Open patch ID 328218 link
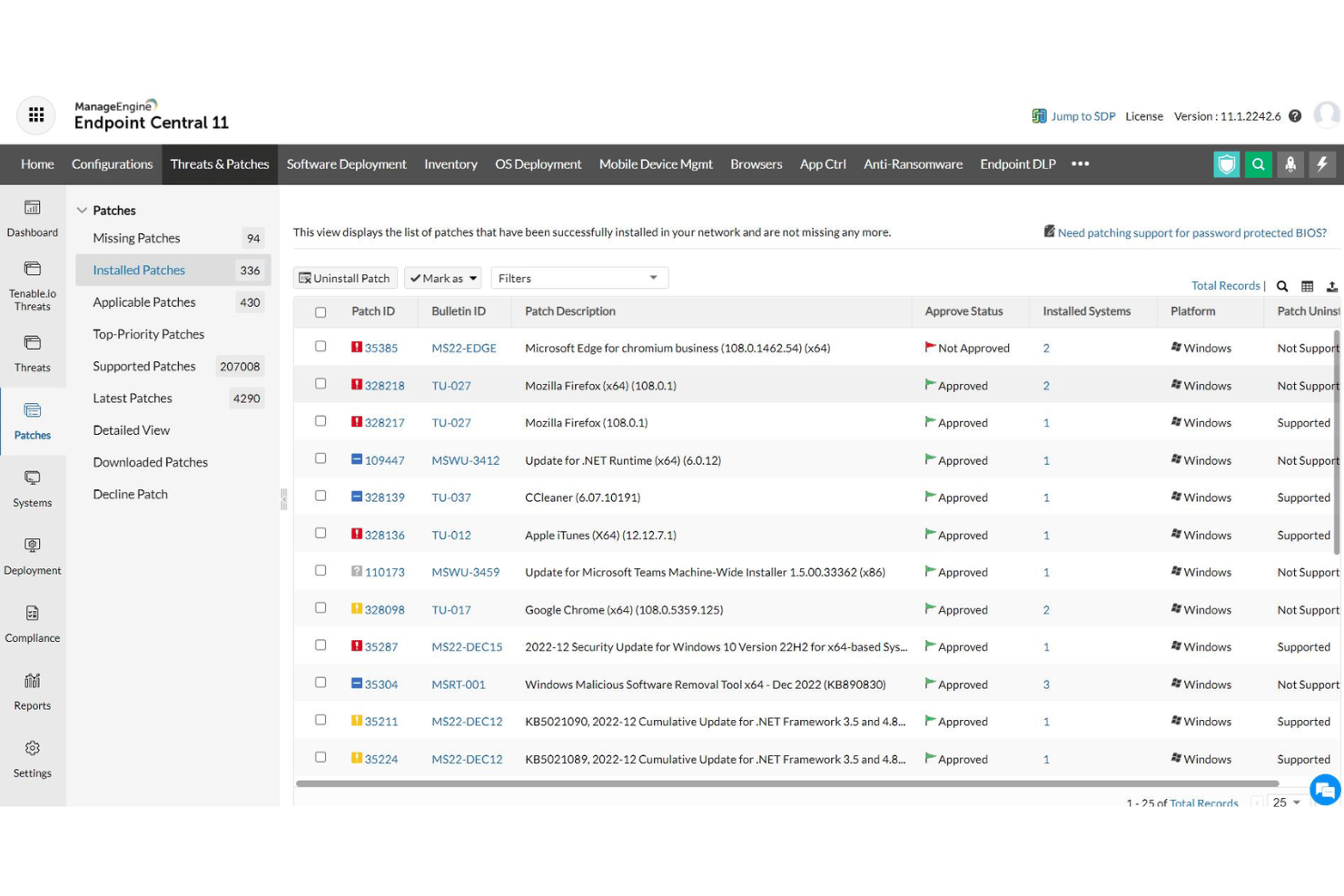 point(384,386)
